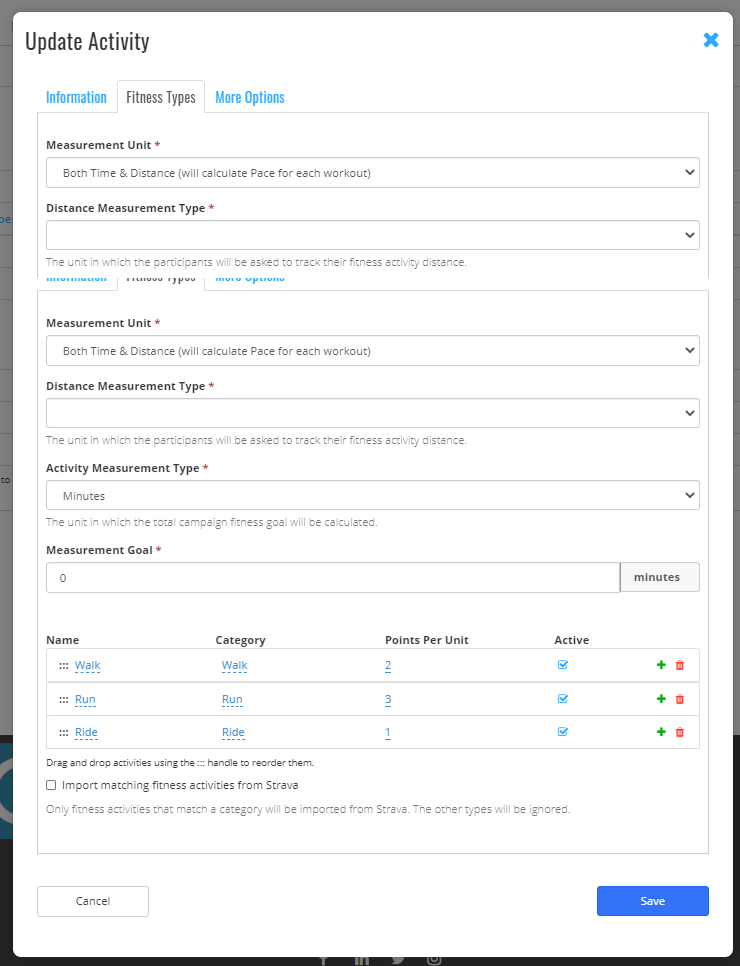Screen dimensions: 740x966
Task: Edit points per unit for Run
Action: 387,698
